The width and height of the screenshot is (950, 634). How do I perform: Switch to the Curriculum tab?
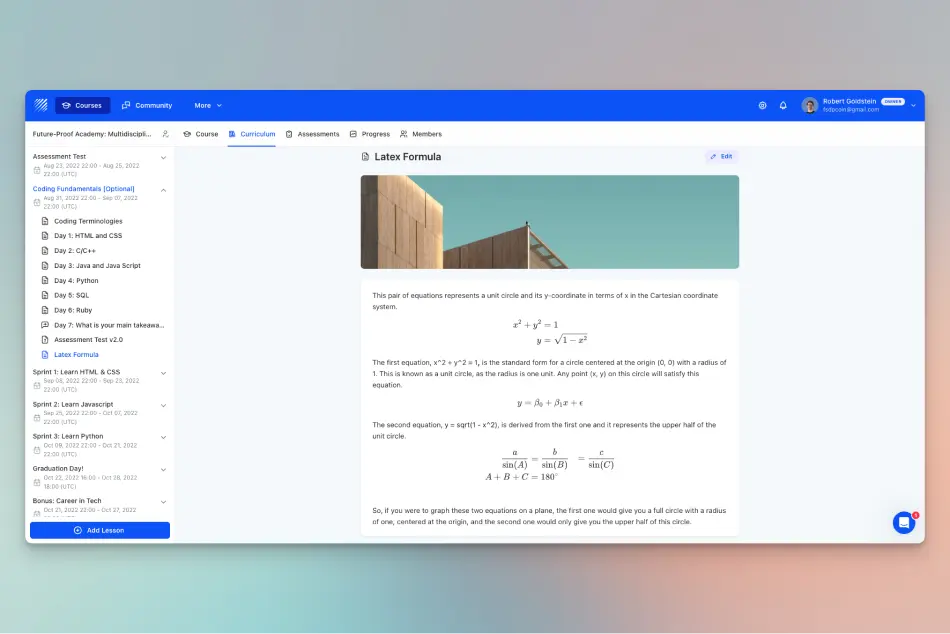[x=251, y=134]
